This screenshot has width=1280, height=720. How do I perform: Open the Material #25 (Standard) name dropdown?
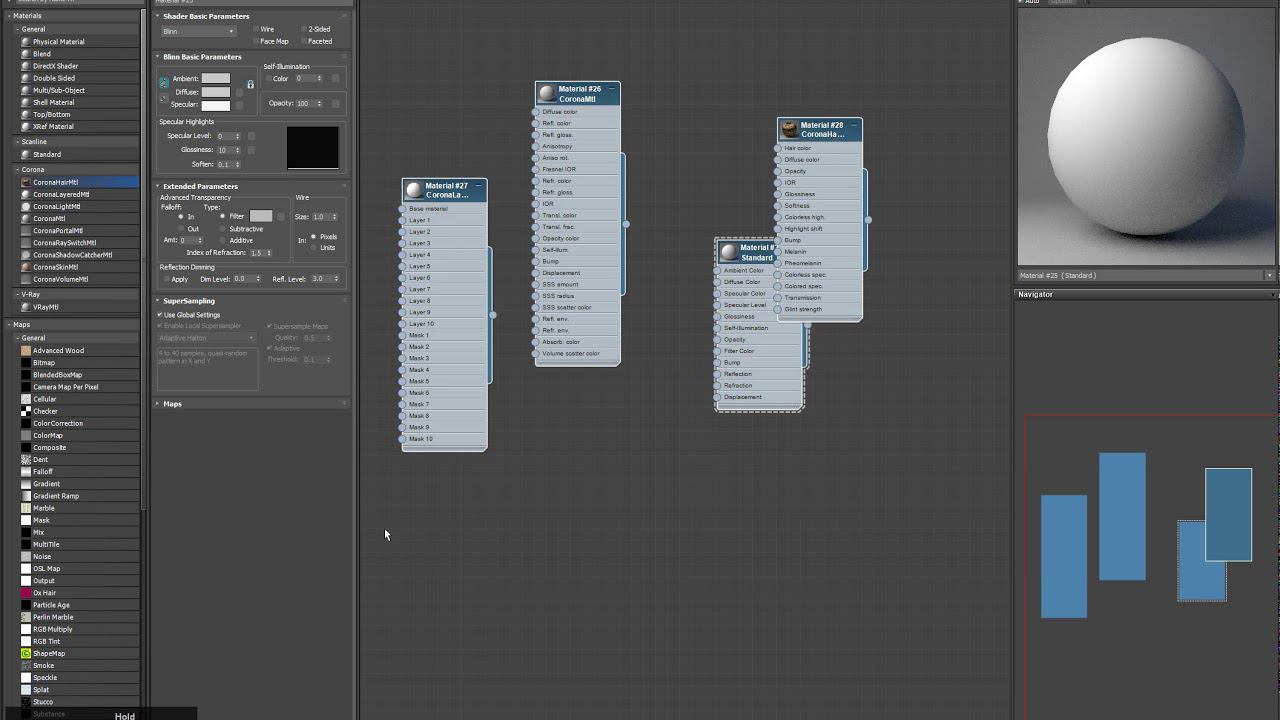coord(1270,276)
